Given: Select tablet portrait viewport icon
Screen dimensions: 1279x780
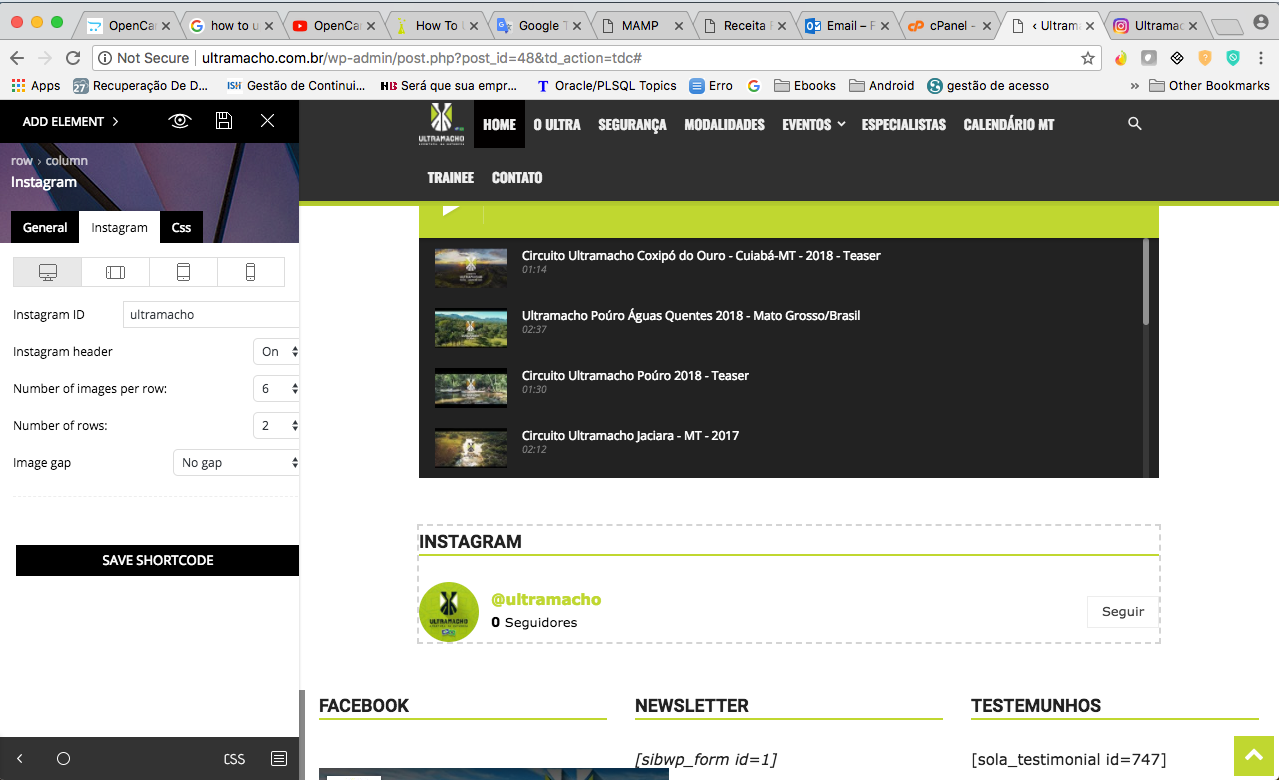Looking at the screenshot, I should [183, 272].
